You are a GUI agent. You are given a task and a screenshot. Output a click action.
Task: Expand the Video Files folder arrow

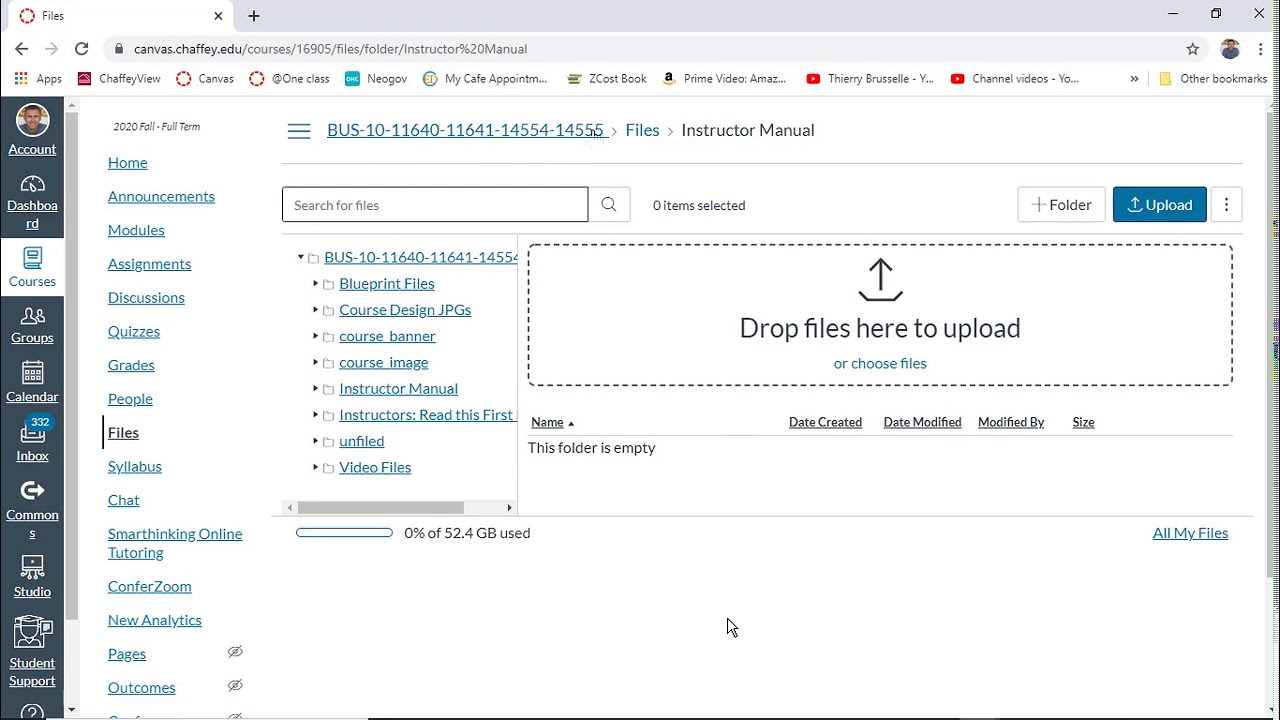click(315, 467)
